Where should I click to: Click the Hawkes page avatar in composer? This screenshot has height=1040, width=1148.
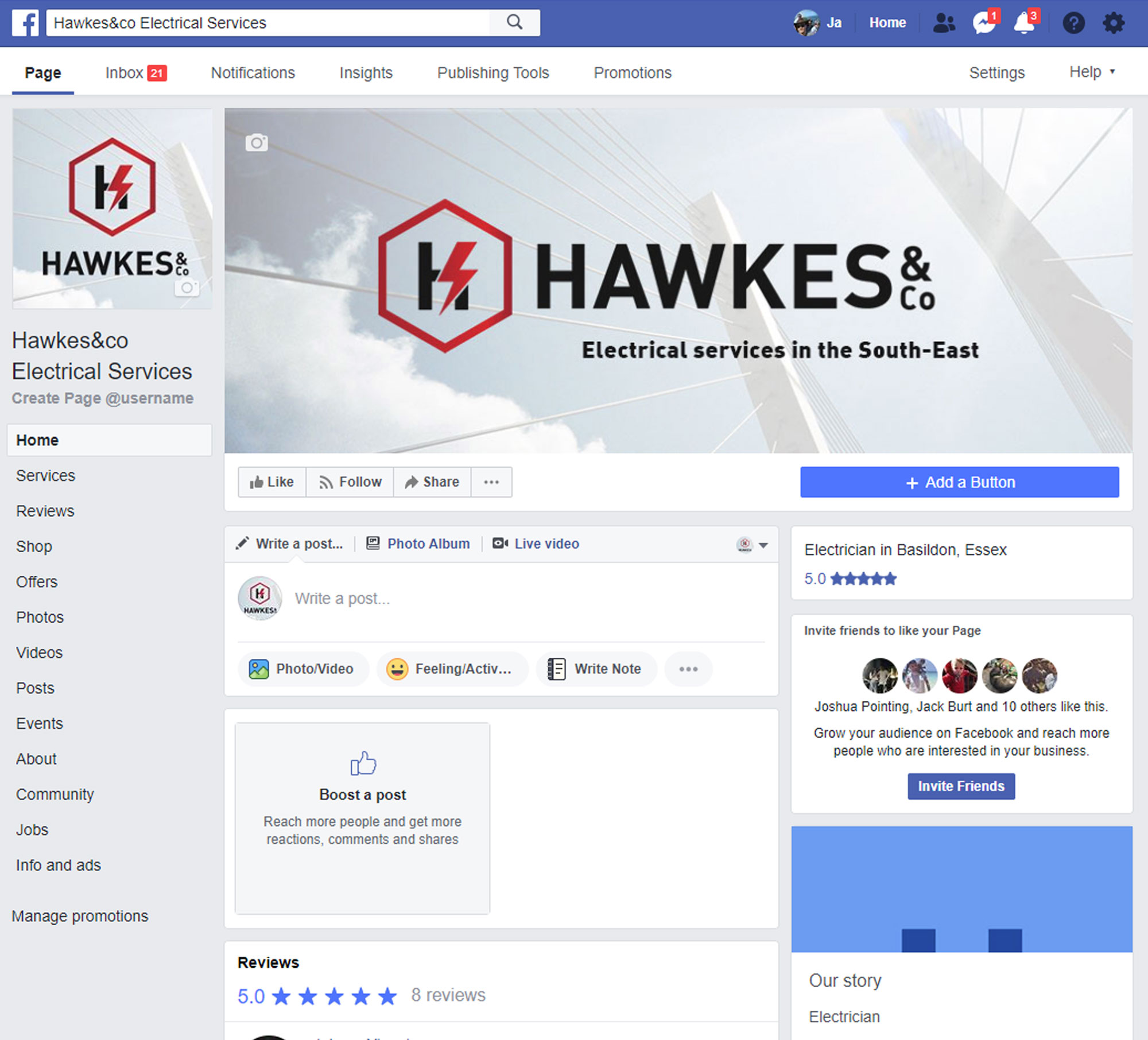click(260, 598)
